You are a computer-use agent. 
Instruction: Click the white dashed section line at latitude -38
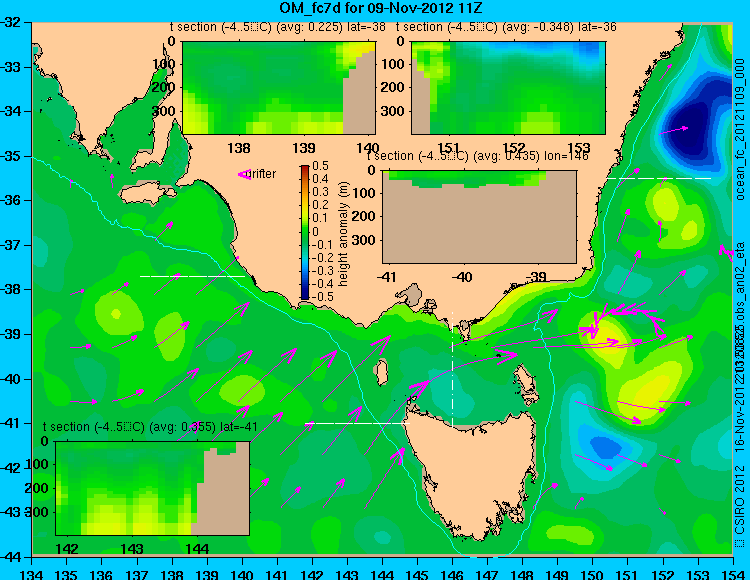coord(192,276)
